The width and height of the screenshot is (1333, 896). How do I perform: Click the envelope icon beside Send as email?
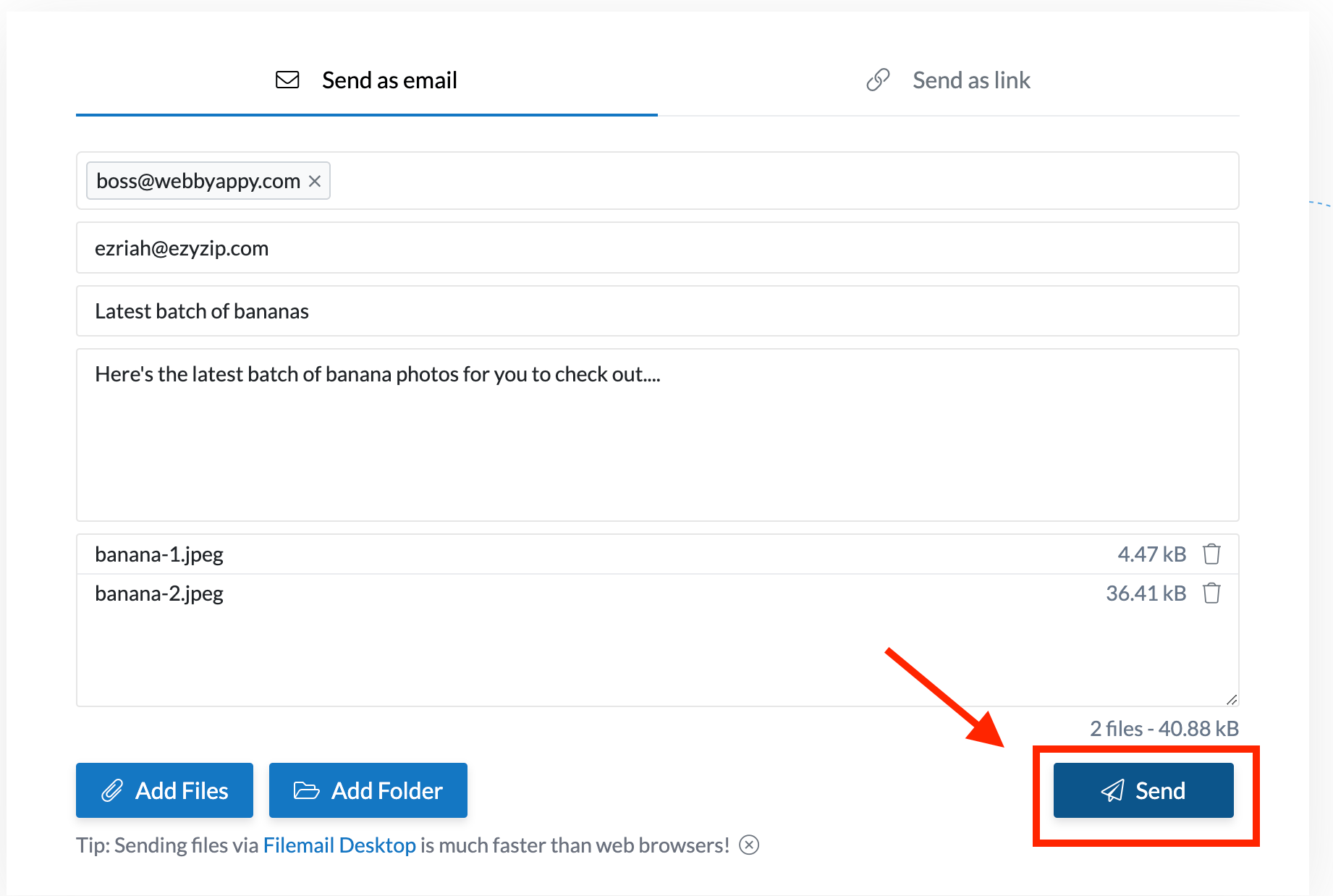(287, 80)
